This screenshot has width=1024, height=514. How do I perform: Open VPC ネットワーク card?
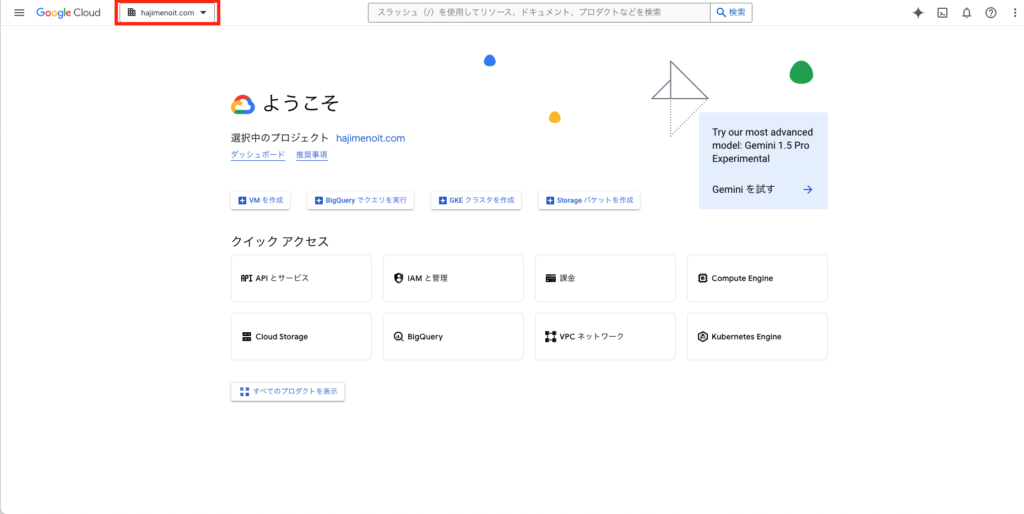pyautogui.click(x=605, y=336)
